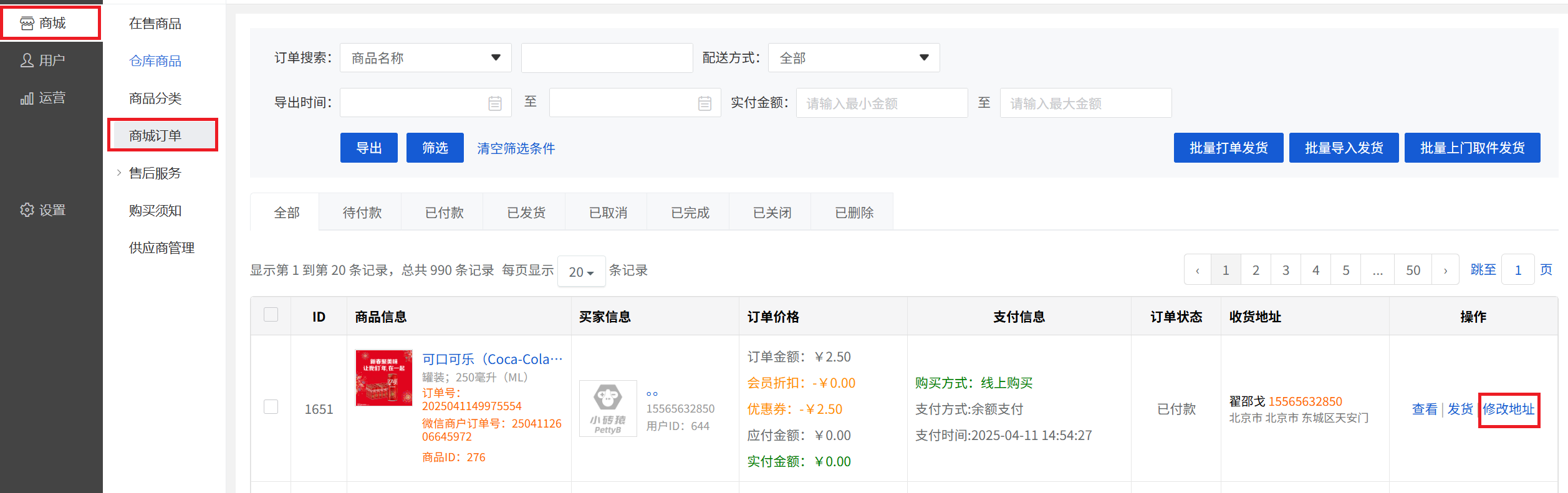
Task: Click the 运营 bar chart icon
Action: 27,98
